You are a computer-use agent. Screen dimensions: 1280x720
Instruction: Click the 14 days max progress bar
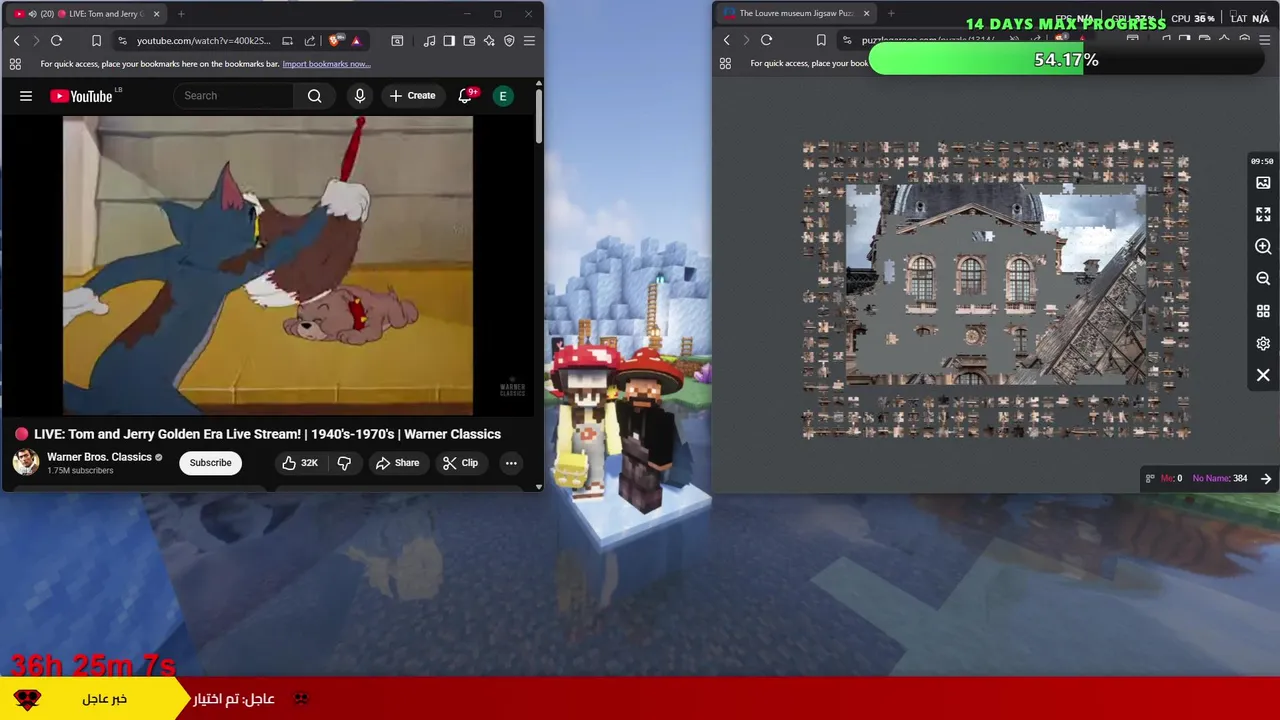(x=1066, y=60)
